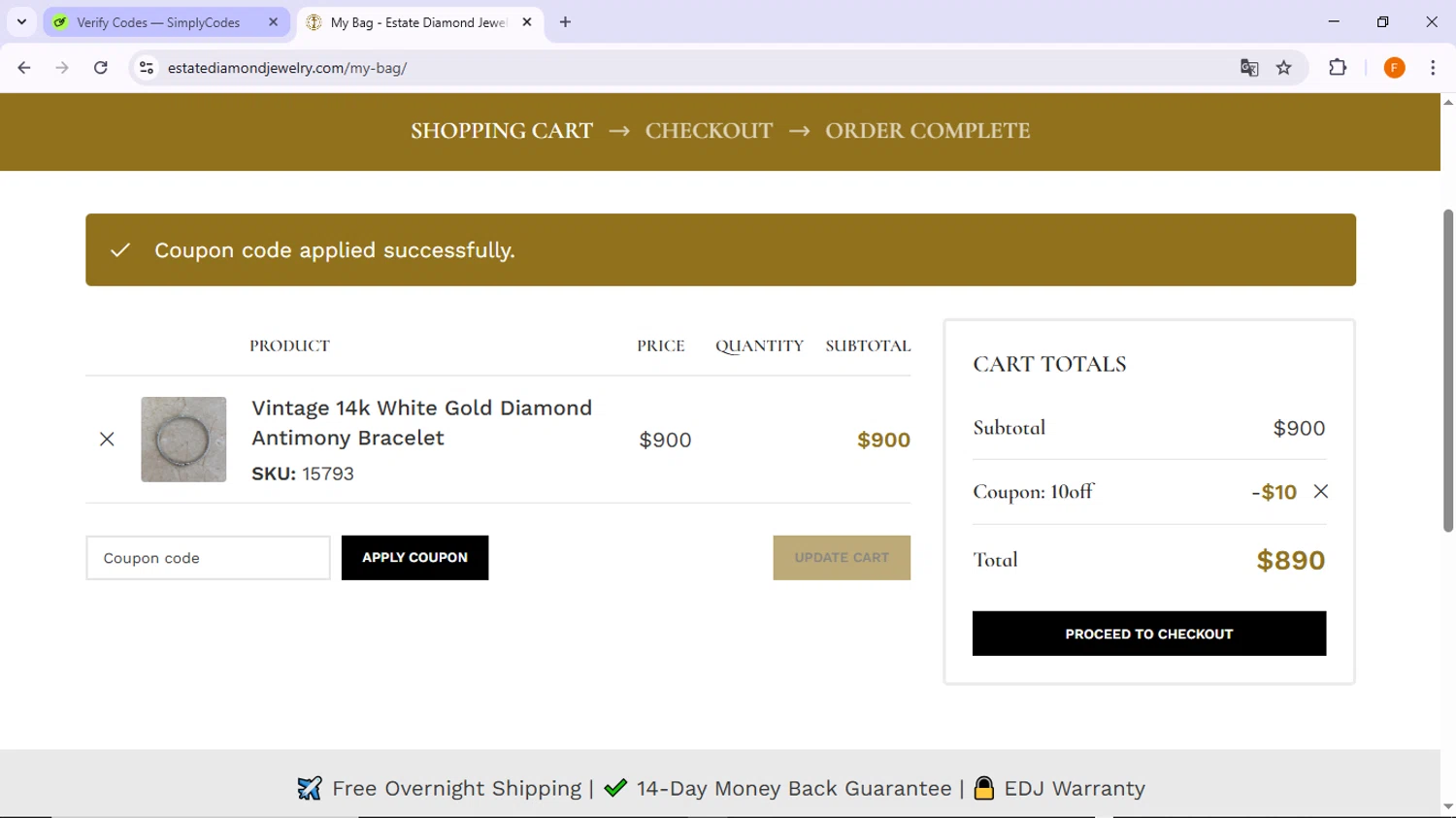This screenshot has height=818, width=1456.
Task: Proceed to Checkout
Action: pos(1148,634)
